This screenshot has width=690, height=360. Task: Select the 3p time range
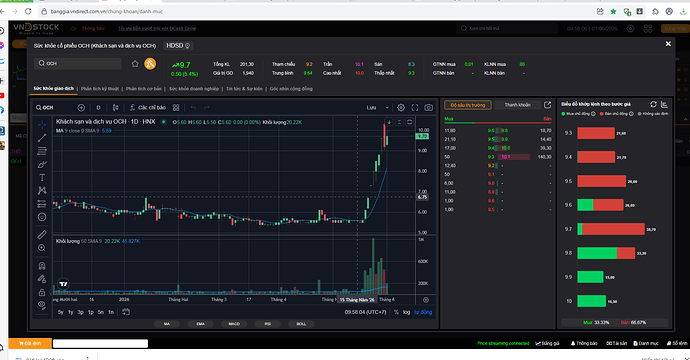[81, 312]
